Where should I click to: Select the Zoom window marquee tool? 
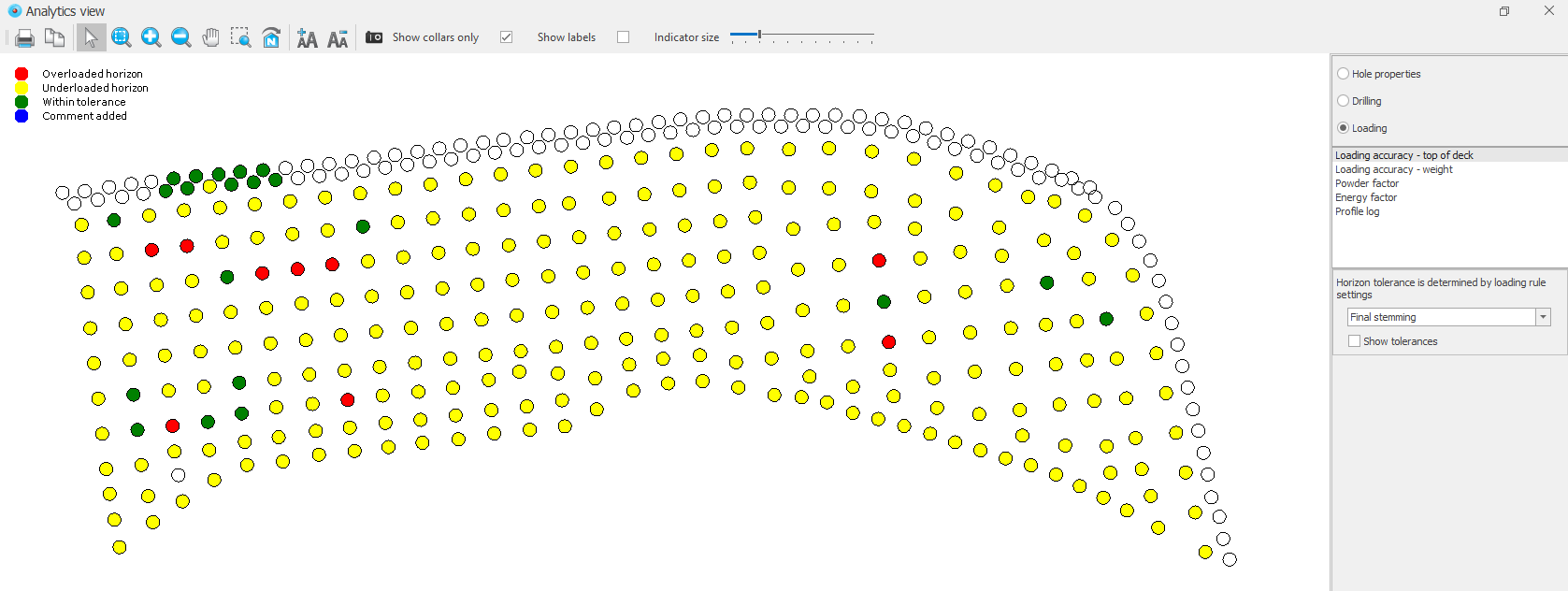240,37
